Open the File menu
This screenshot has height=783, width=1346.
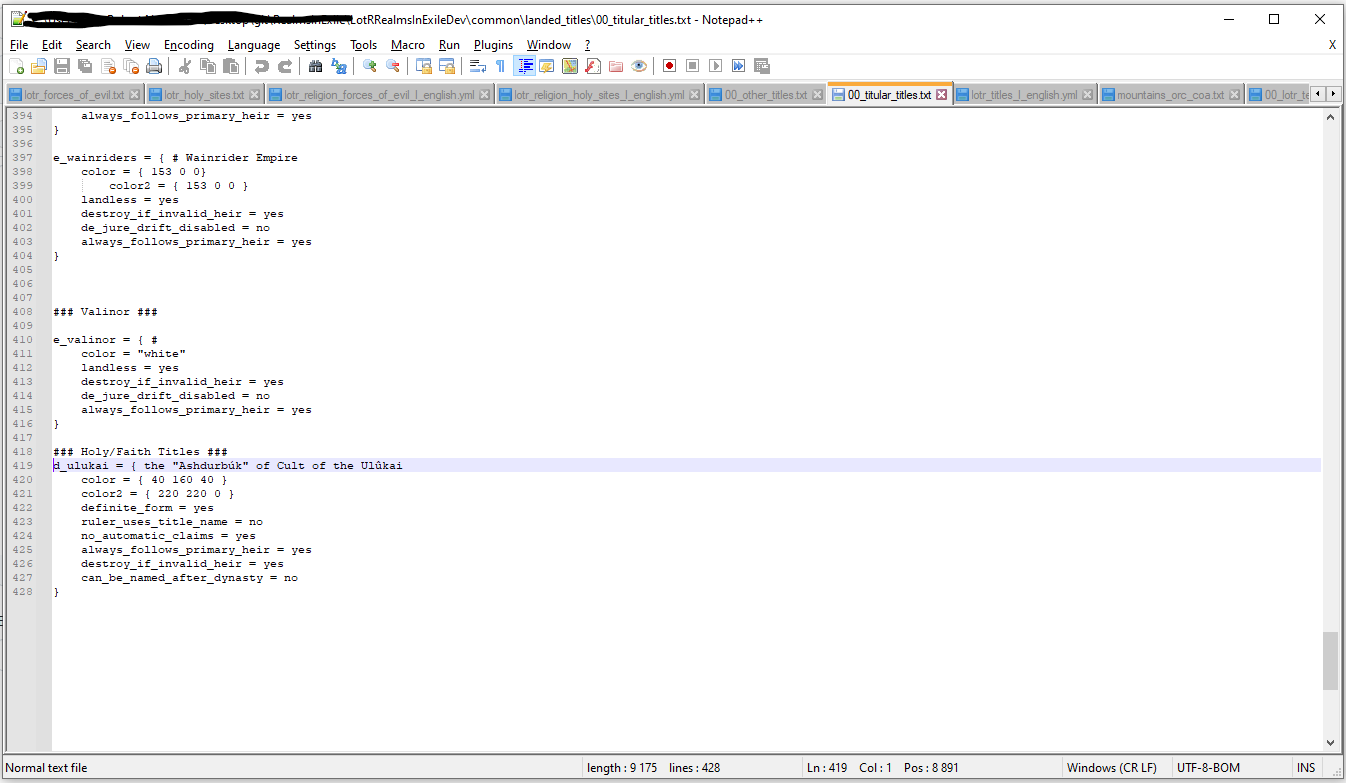(19, 45)
